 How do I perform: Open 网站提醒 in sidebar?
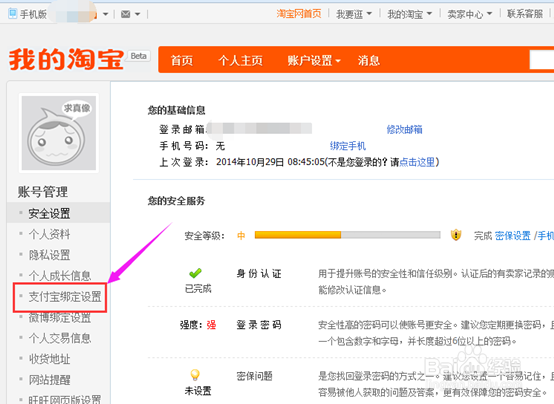point(49,380)
